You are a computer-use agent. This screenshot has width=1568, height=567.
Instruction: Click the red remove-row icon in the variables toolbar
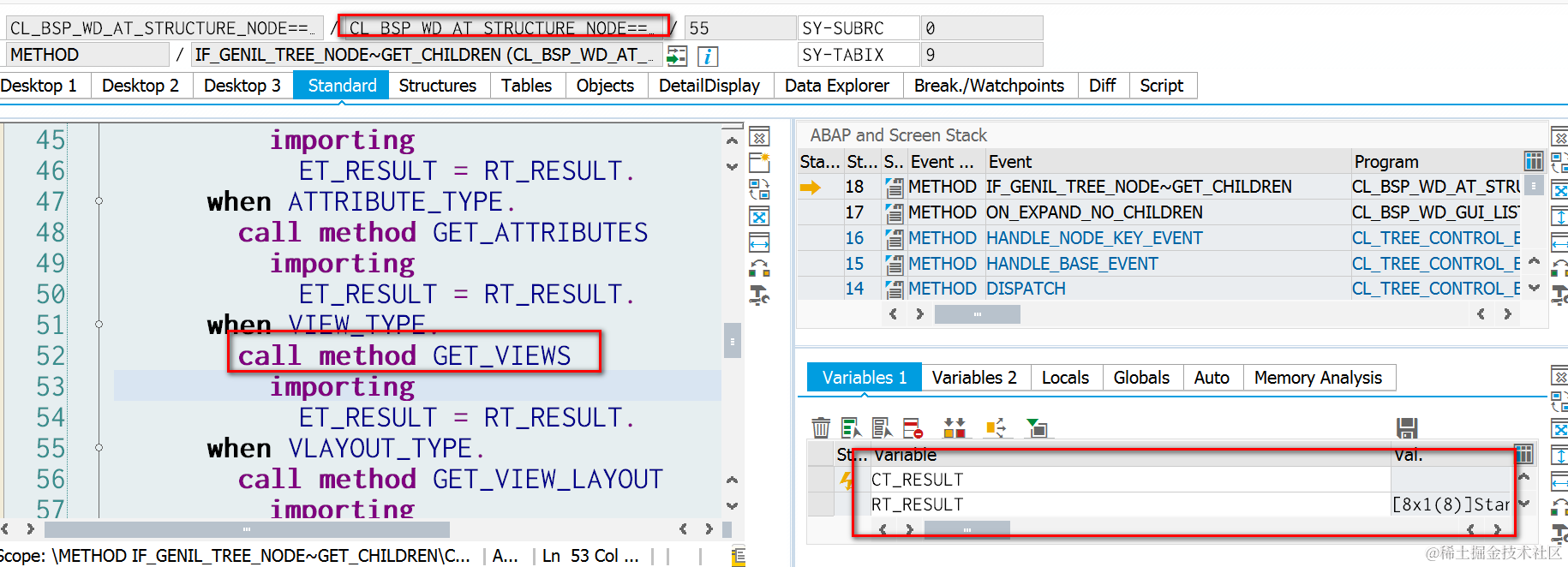[913, 427]
